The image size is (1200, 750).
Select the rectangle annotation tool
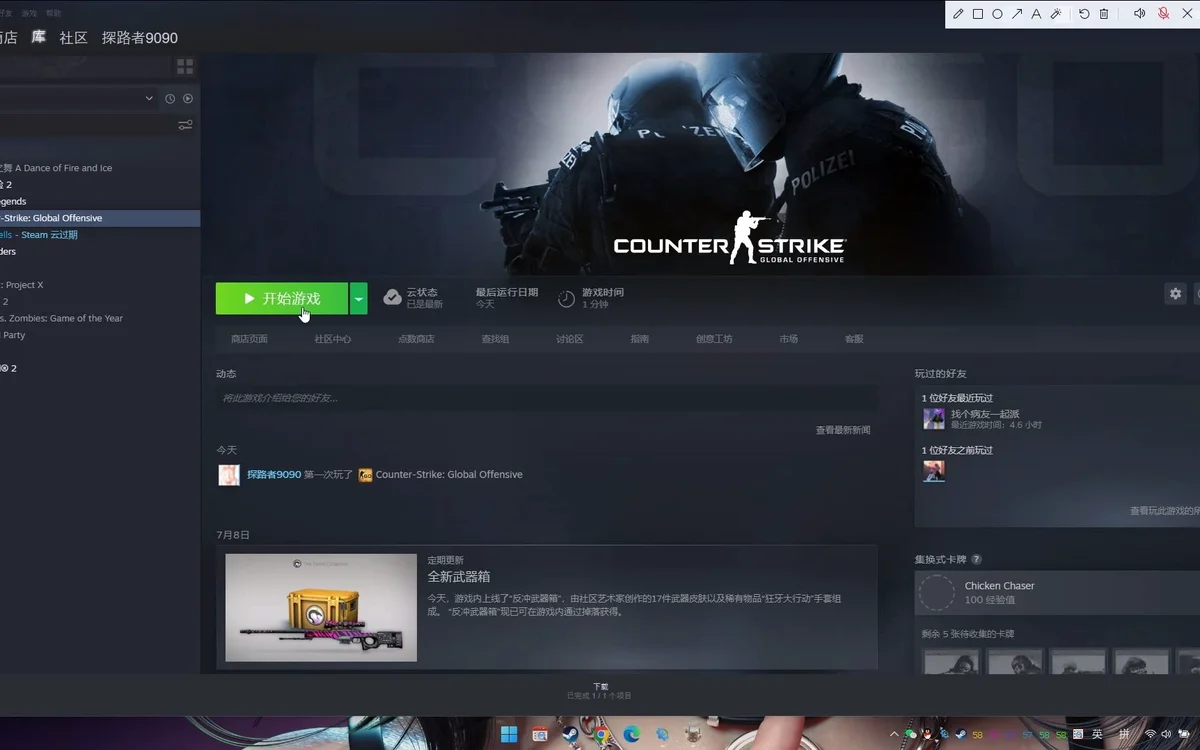click(978, 14)
